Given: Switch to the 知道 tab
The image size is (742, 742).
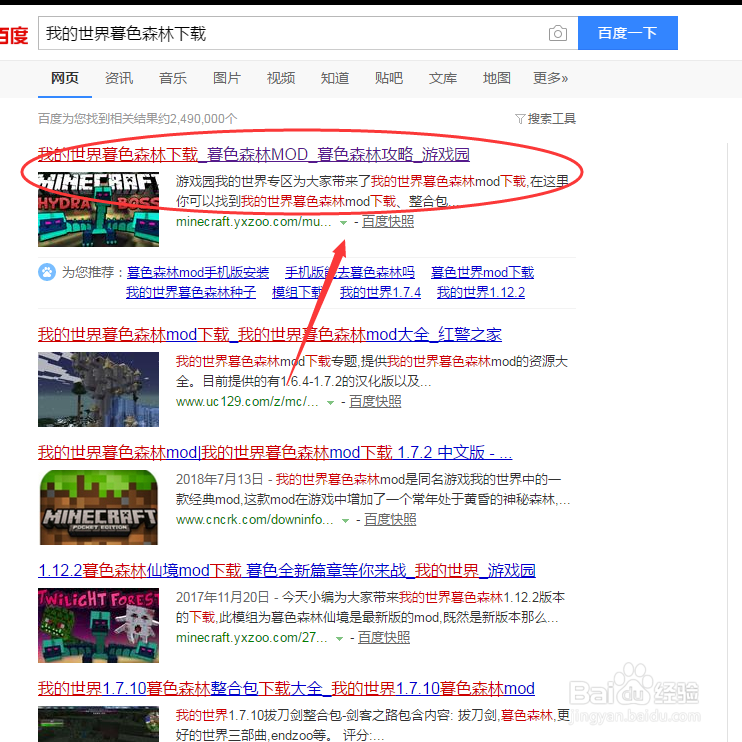Looking at the screenshot, I should pos(335,78).
